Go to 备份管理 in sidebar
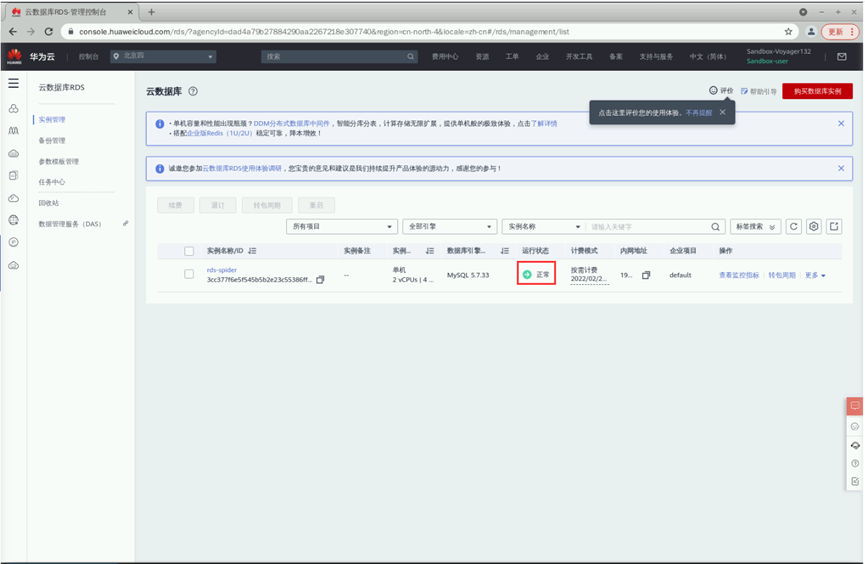Viewport: 865px width, 564px height. coord(52,141)
